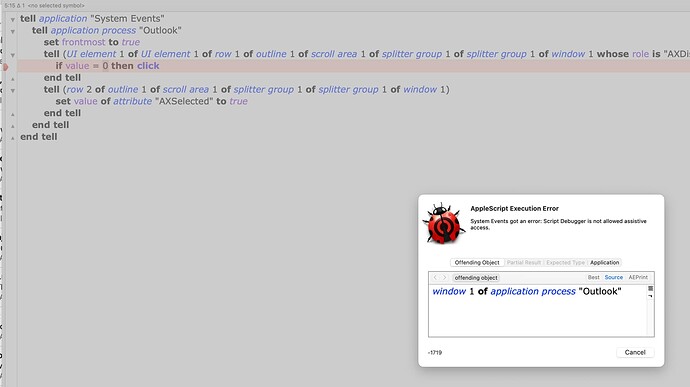Viewport: 690px width, 387px height.
Task: Select the AEPrint view mode
Action: click(638, 277)
